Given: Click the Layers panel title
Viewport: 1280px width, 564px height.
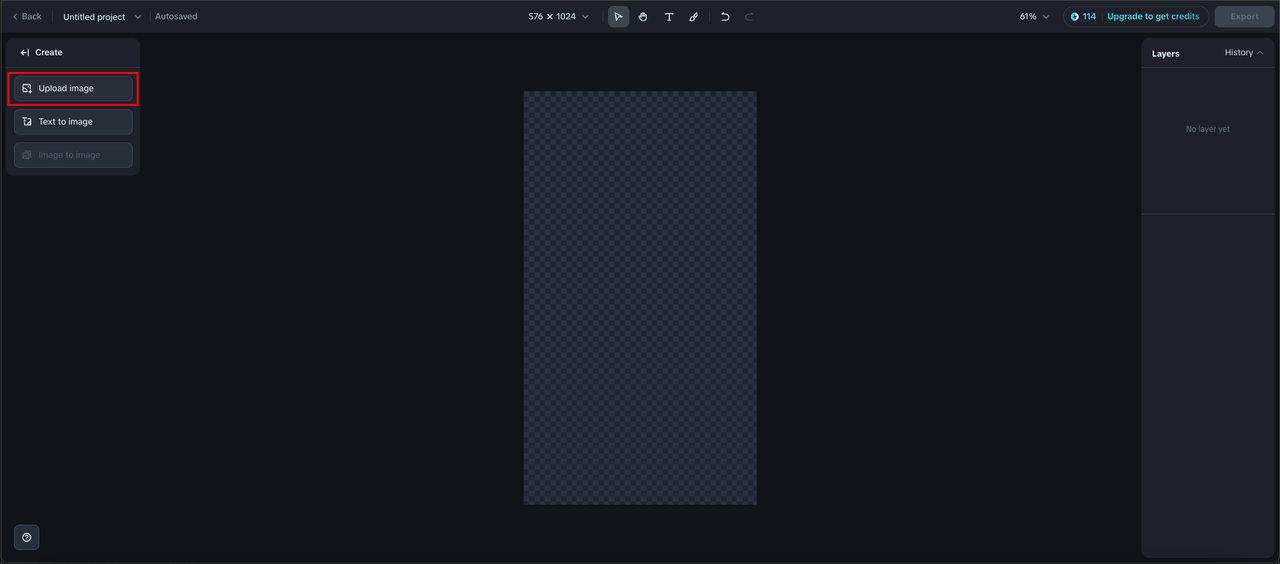Looking at the screenshot, I should point(1166,54).
